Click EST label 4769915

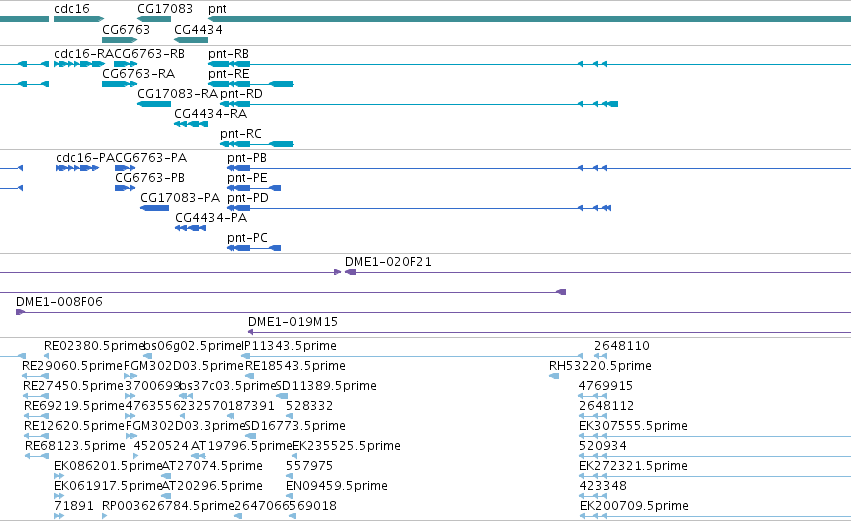pos(606,386)
